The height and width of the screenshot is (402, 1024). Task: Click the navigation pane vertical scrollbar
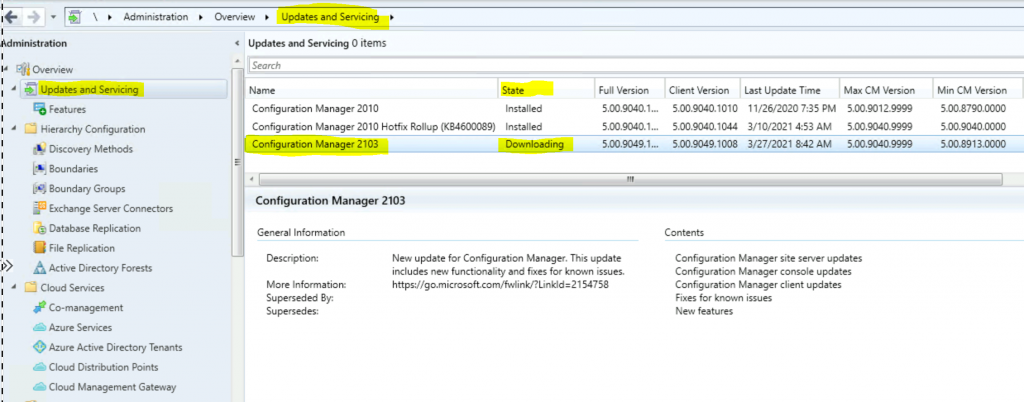tap(238, 162)
